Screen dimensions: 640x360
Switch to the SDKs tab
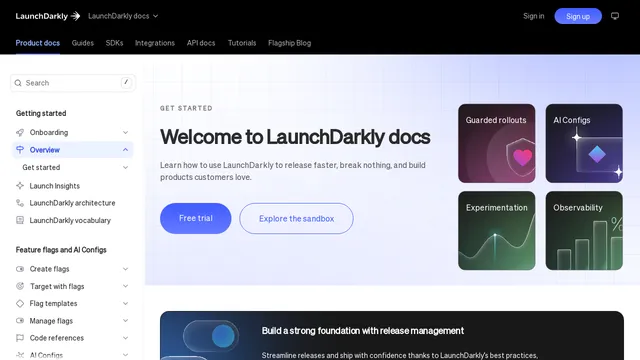tap(114, 43)
